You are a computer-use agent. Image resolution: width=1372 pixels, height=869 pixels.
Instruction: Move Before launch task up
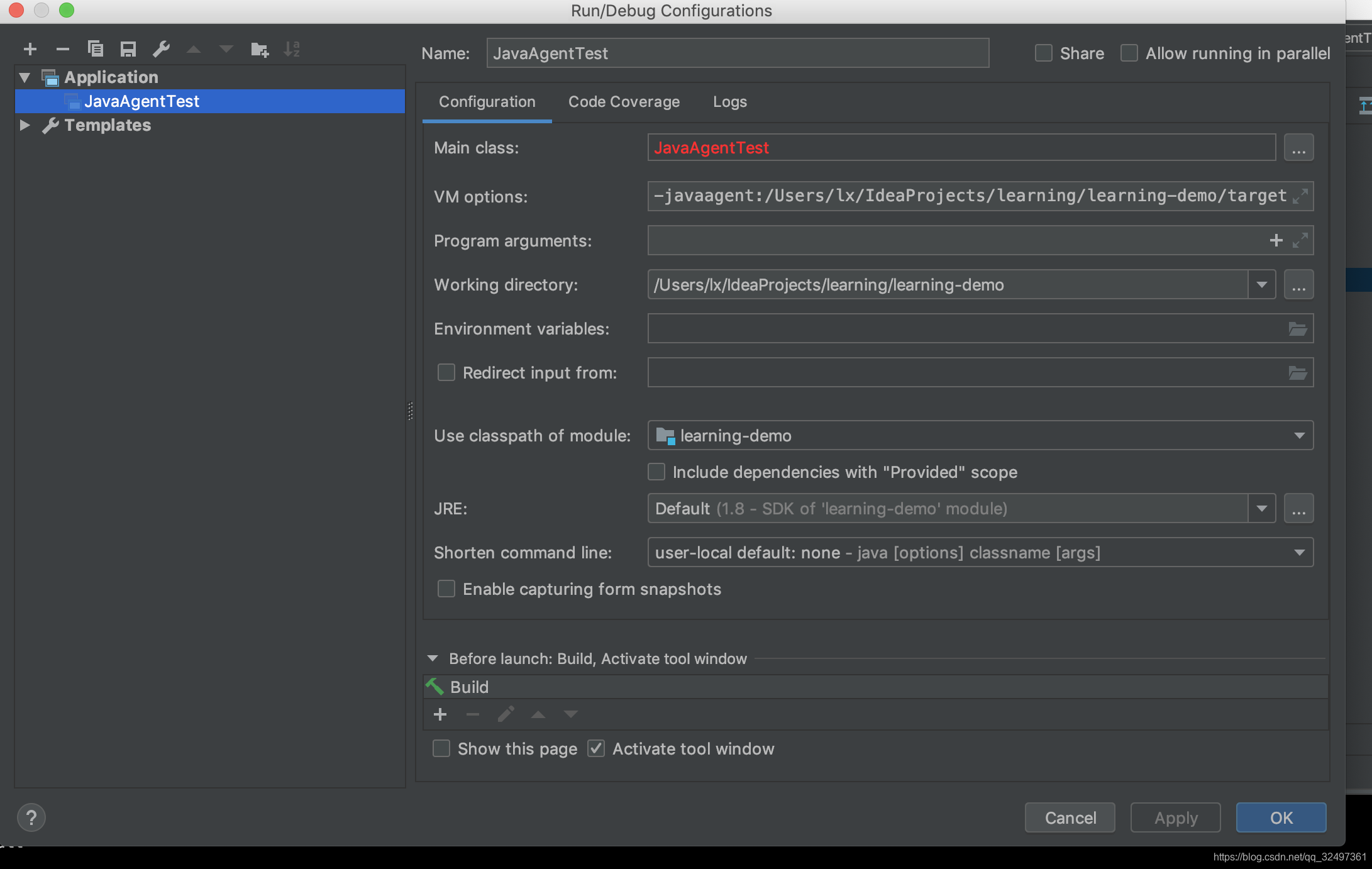[538, 714]
